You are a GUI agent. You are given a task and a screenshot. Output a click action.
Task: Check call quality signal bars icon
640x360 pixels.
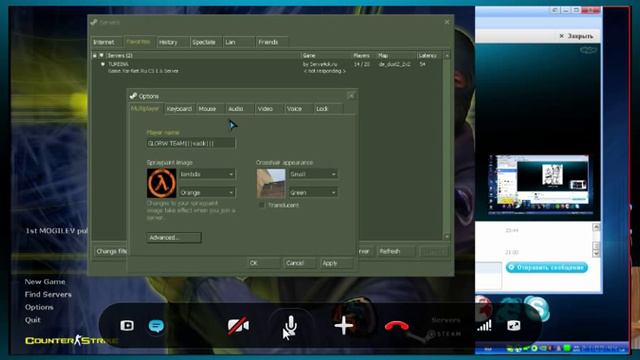[x=484, y=325]
